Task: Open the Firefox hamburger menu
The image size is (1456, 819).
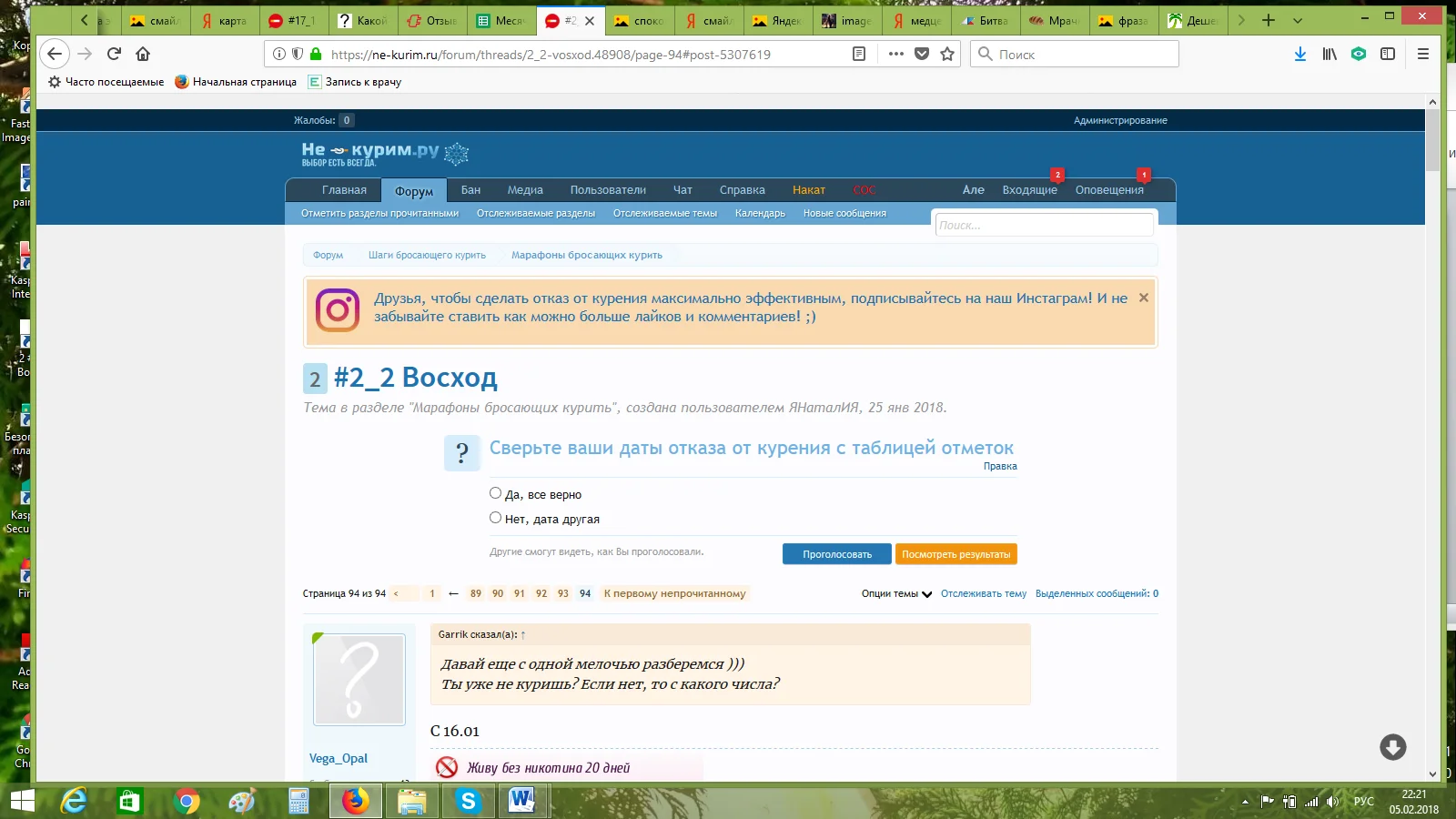Action: 1423,54
